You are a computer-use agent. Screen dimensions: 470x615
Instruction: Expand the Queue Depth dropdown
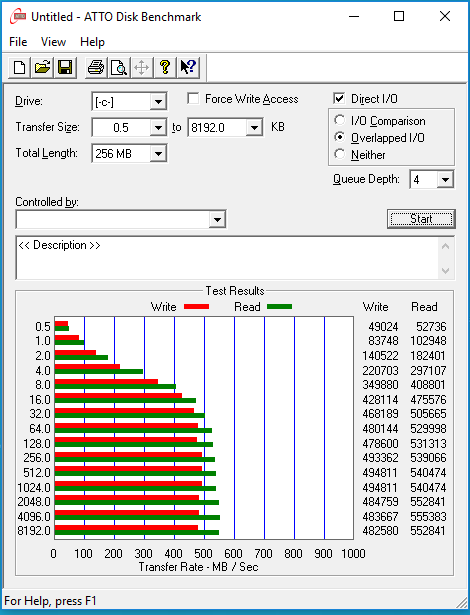pyautogui.click(x=445, y=180)
